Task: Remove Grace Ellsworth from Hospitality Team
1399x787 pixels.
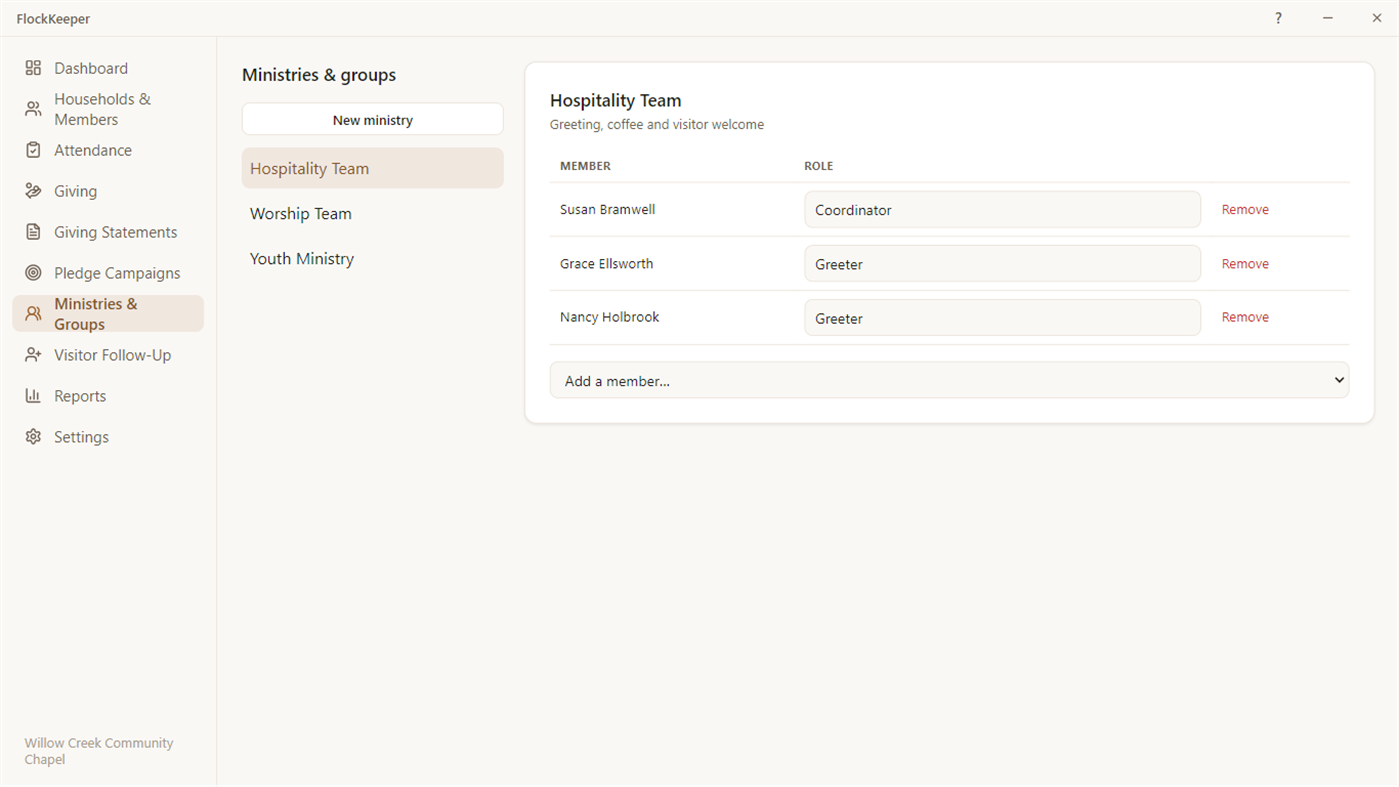Action: pyautogui.click(x=1245, y=264)
